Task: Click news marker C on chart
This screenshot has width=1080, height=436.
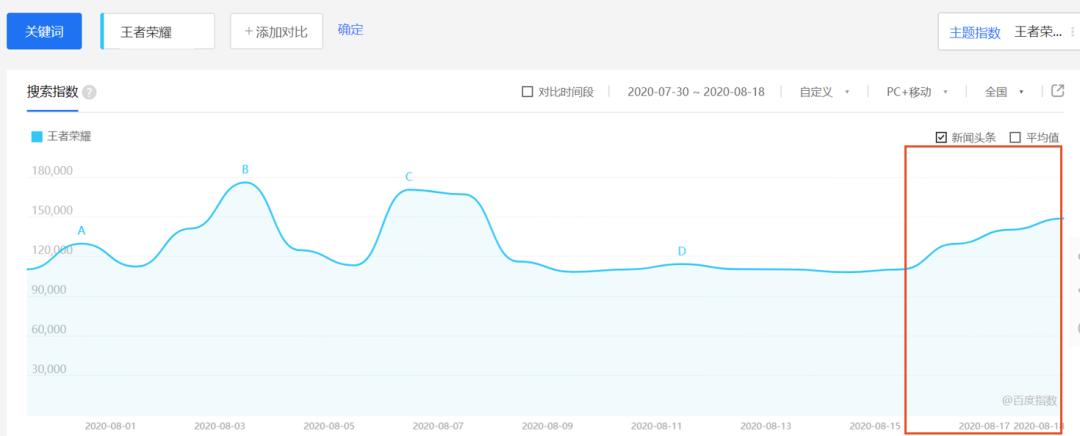Action: tap(408, 177)
